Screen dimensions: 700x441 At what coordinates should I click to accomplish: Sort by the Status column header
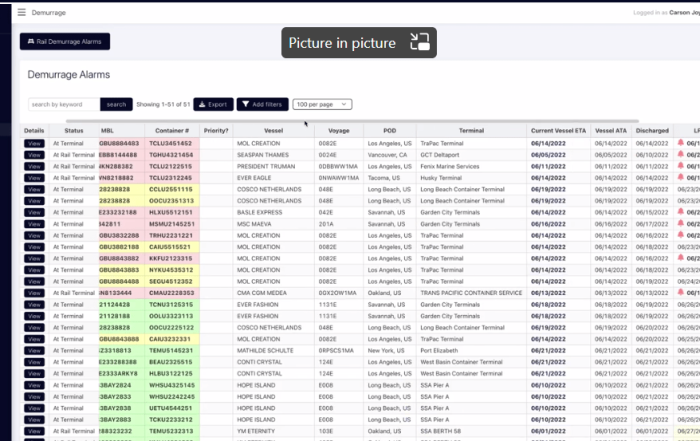coord(74,131)
